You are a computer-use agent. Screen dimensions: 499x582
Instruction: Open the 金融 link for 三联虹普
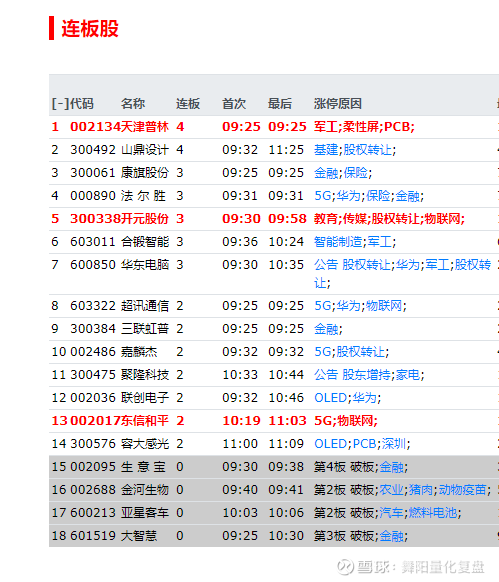(x=326, y=329)
